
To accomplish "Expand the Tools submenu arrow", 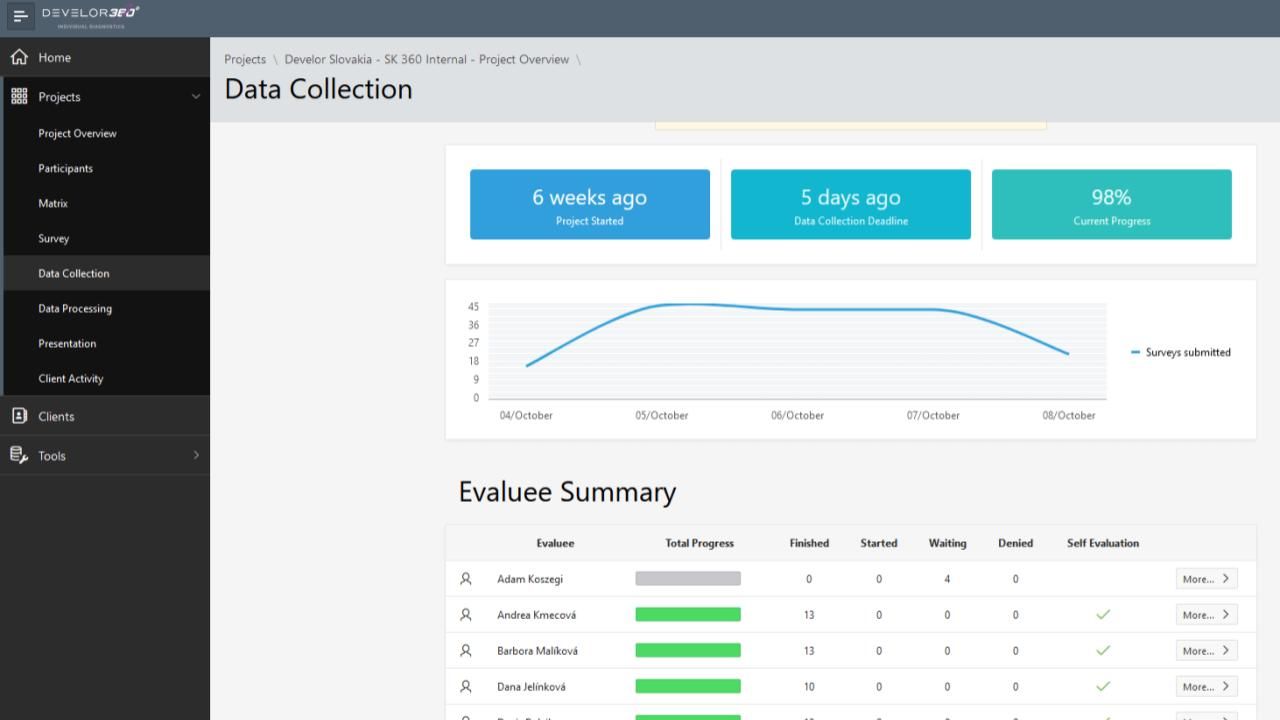I will coord(195,456).
